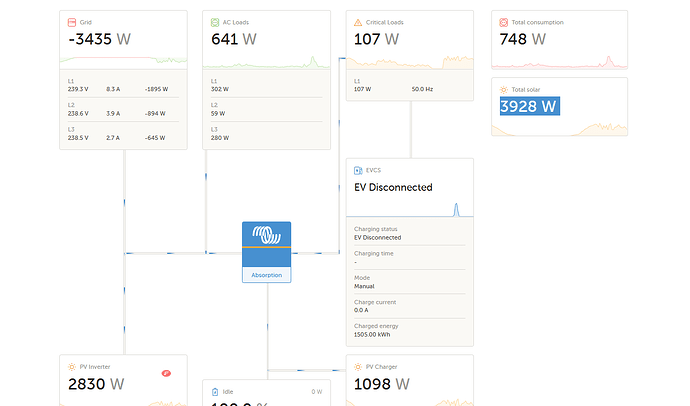This screenshot has height=406, width=690.
Task: Click AC Loads L1 value 302 W
Action: 220,89
